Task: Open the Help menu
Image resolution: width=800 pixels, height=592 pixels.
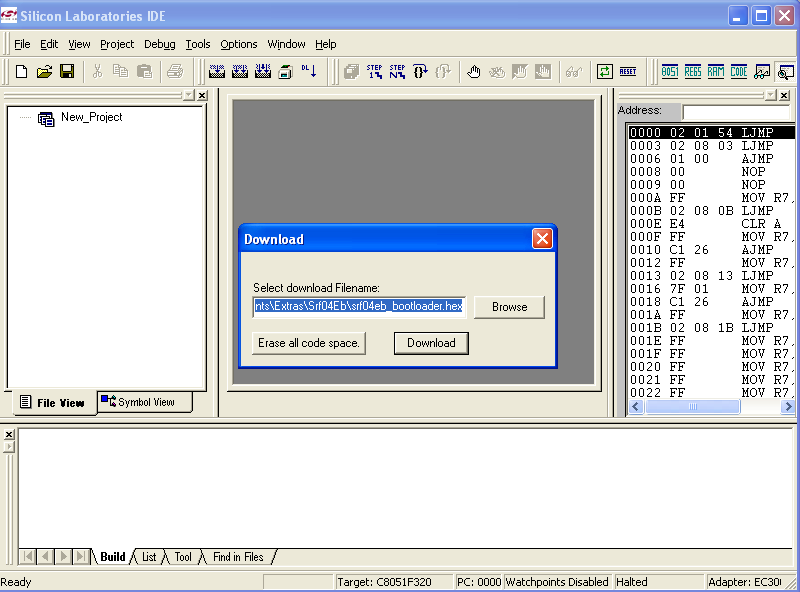Action: [326, 44]
